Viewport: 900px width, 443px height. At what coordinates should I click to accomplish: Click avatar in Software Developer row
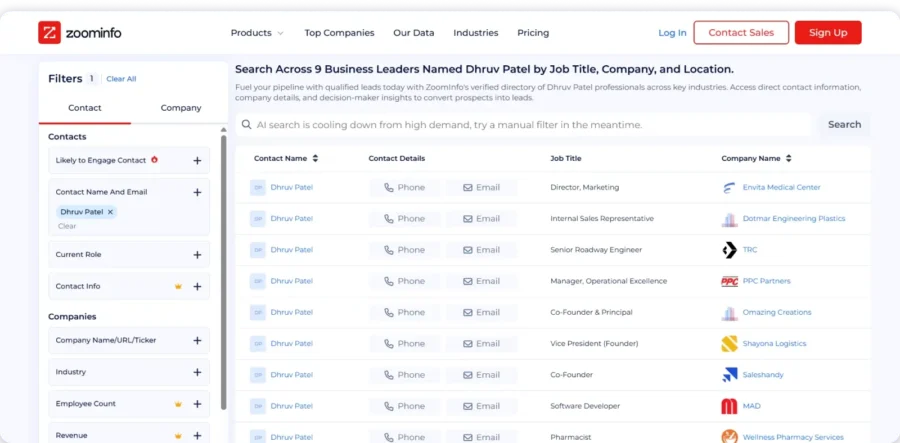coord(258,406)
